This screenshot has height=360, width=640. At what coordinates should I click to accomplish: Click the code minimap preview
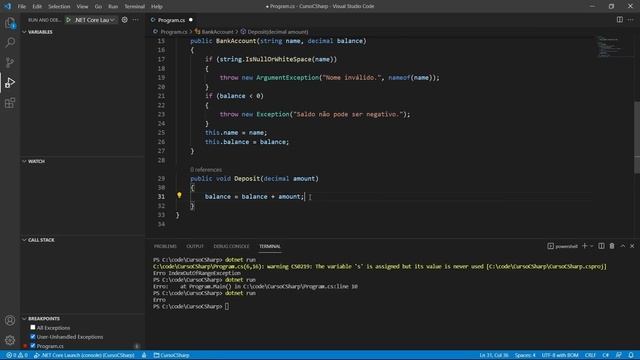[x=610, y=46]
